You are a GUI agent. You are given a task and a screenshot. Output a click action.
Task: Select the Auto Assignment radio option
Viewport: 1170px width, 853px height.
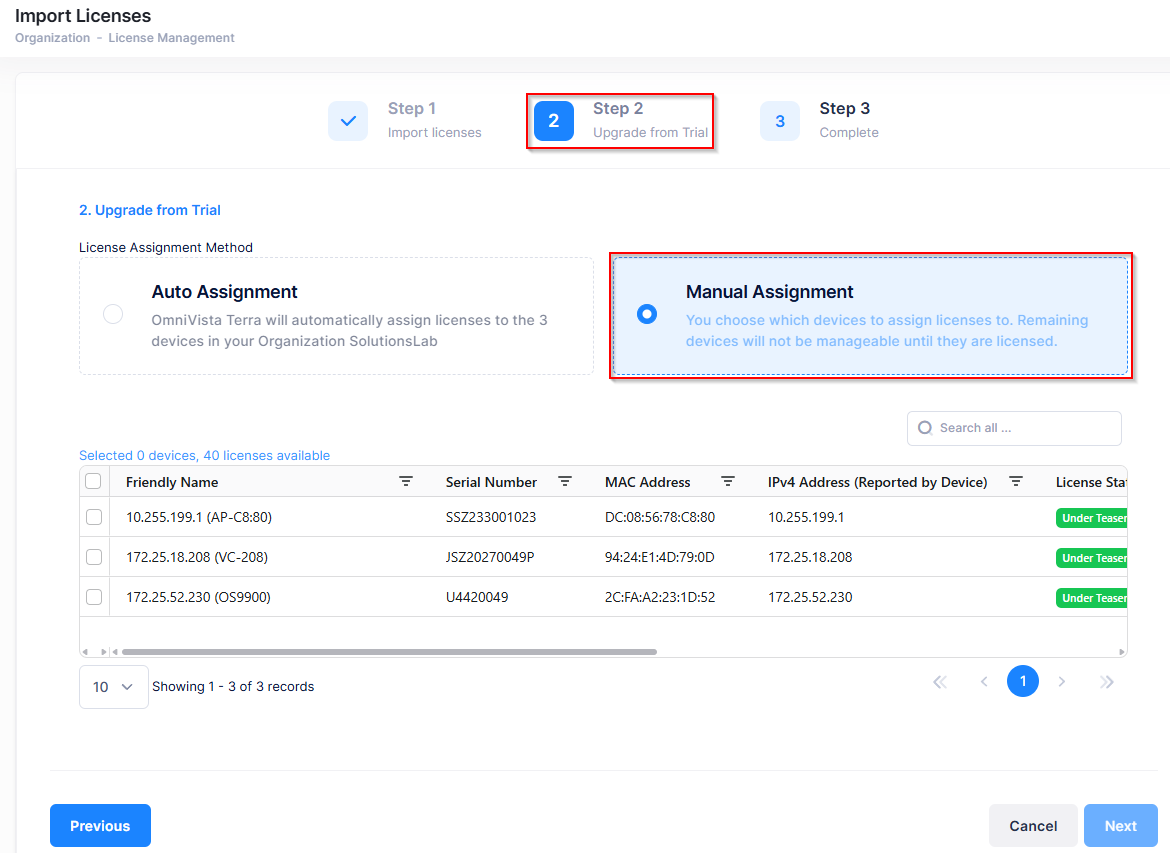click(113, 314)
